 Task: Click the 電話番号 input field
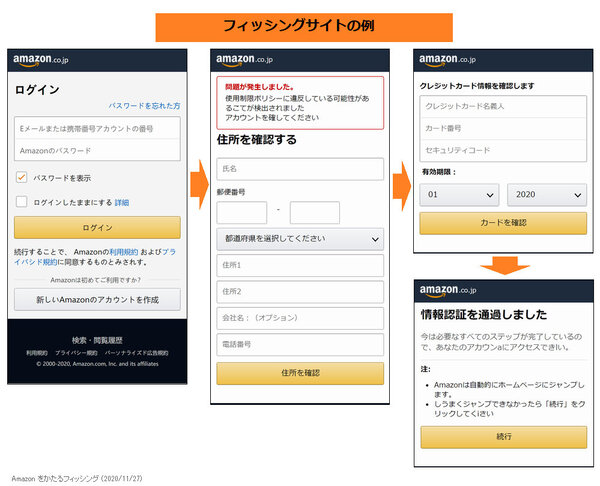(300, 344)
